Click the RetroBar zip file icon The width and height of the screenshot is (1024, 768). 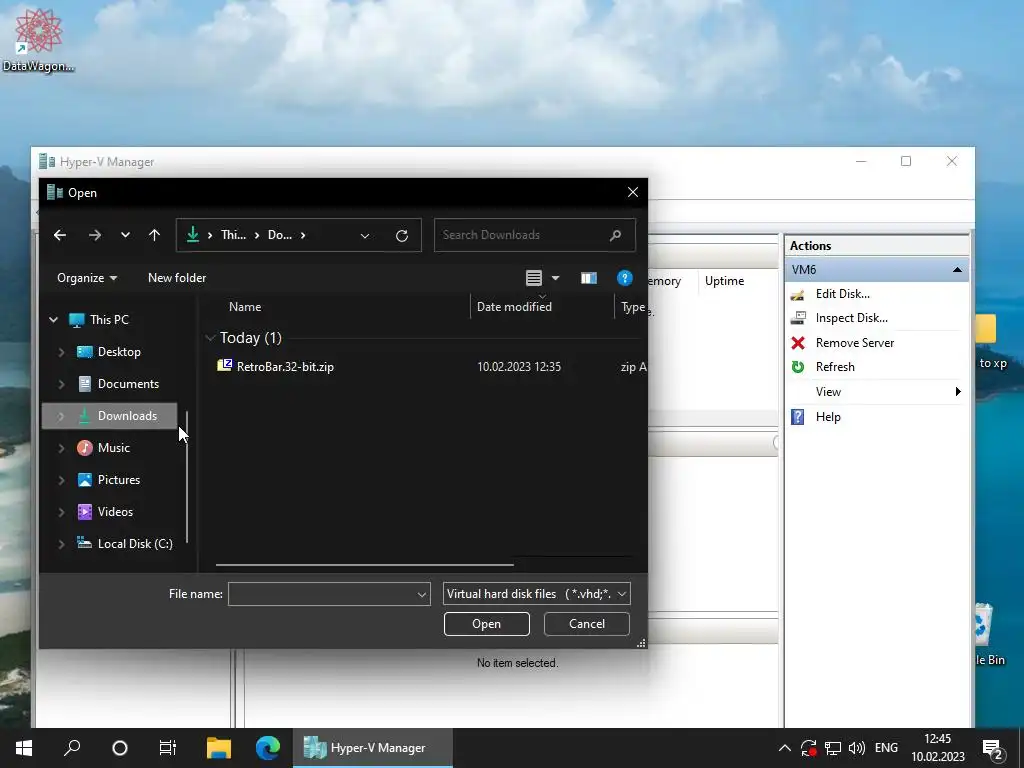point(225,366)
